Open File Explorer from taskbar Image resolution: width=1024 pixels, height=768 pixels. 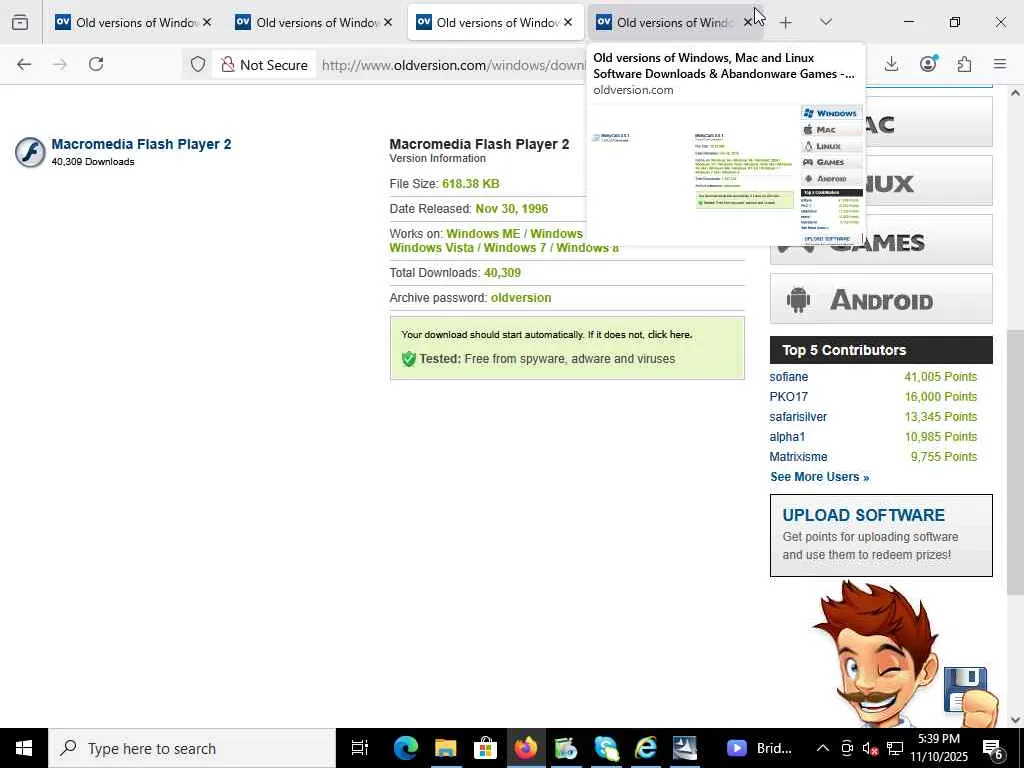click(445, 748)
